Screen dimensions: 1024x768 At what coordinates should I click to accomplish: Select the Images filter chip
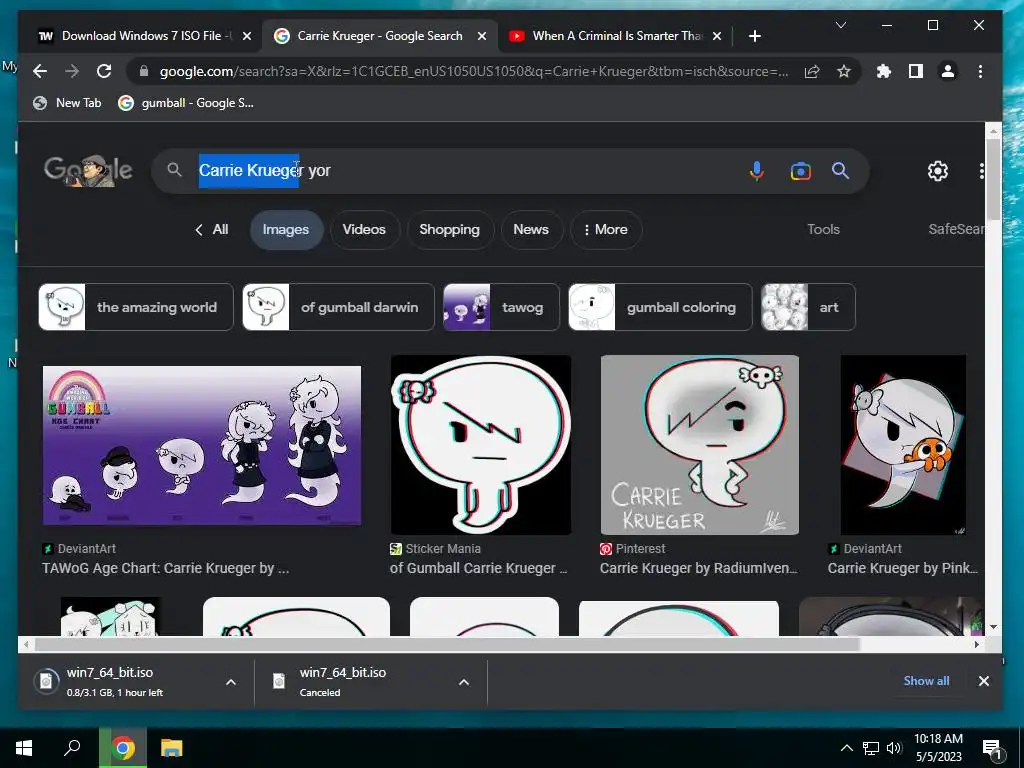click(x=286, y=229)
